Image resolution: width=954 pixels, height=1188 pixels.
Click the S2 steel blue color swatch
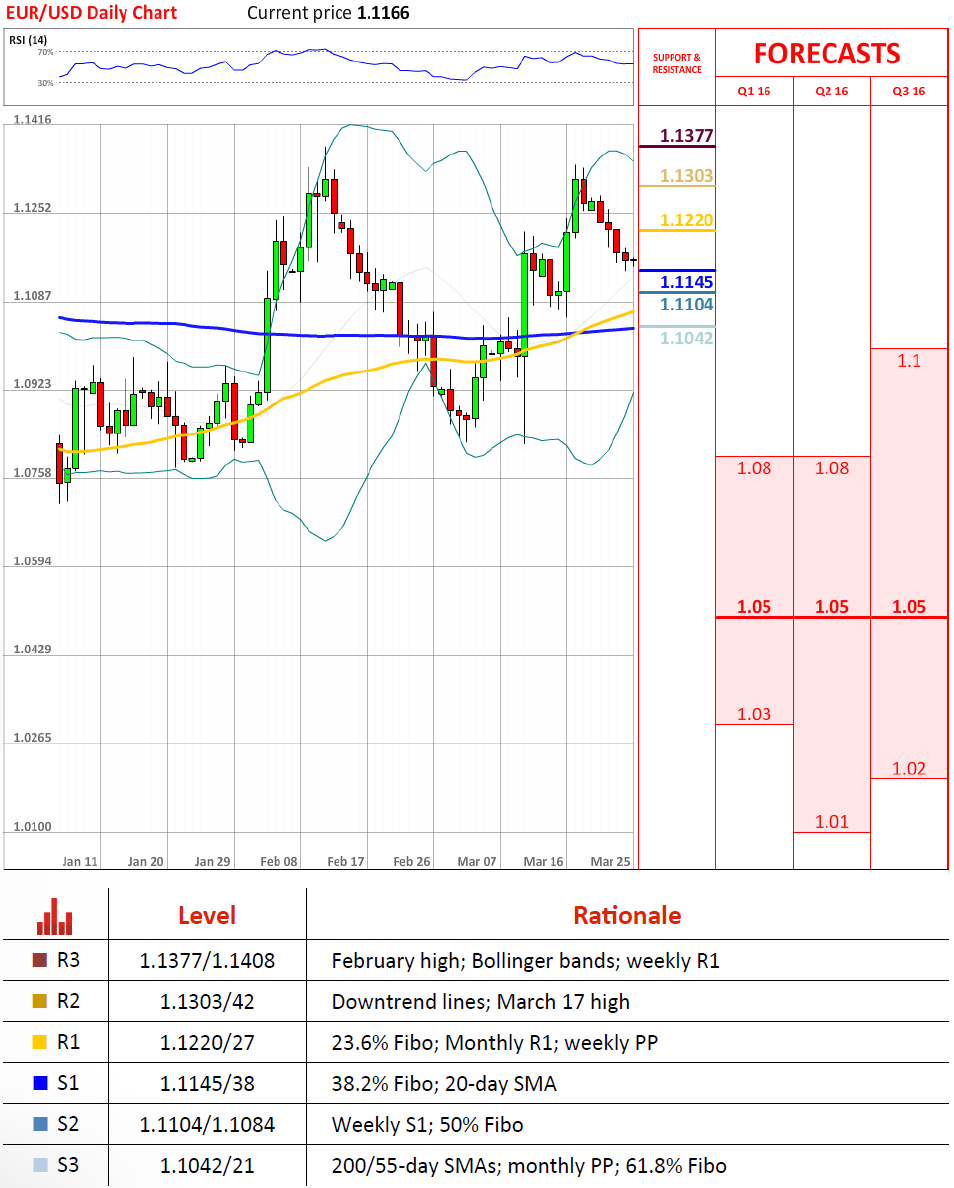(40, 1124)
